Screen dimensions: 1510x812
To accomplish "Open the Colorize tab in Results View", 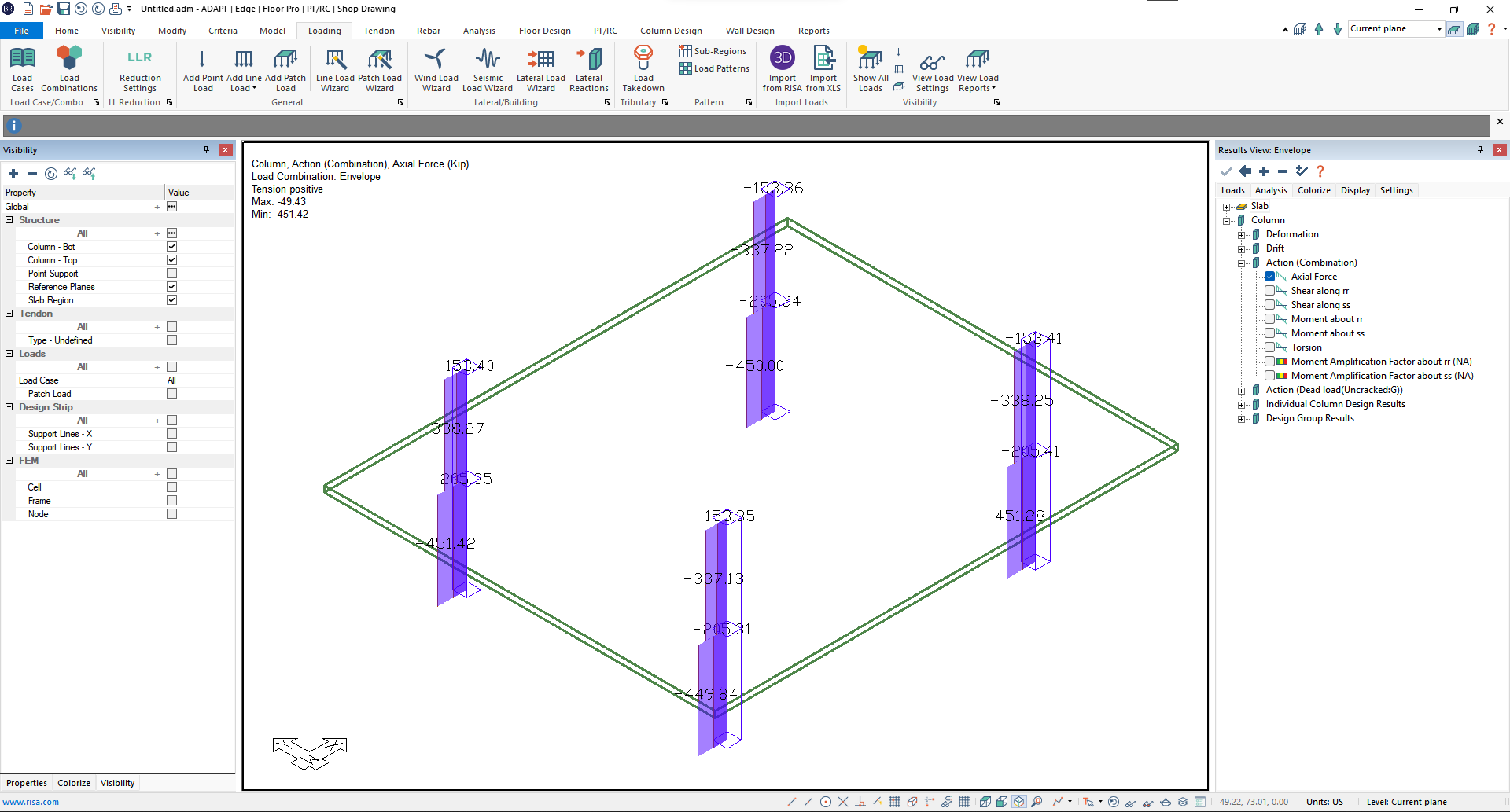I will pyautogui.click(x=1313, y=190).
